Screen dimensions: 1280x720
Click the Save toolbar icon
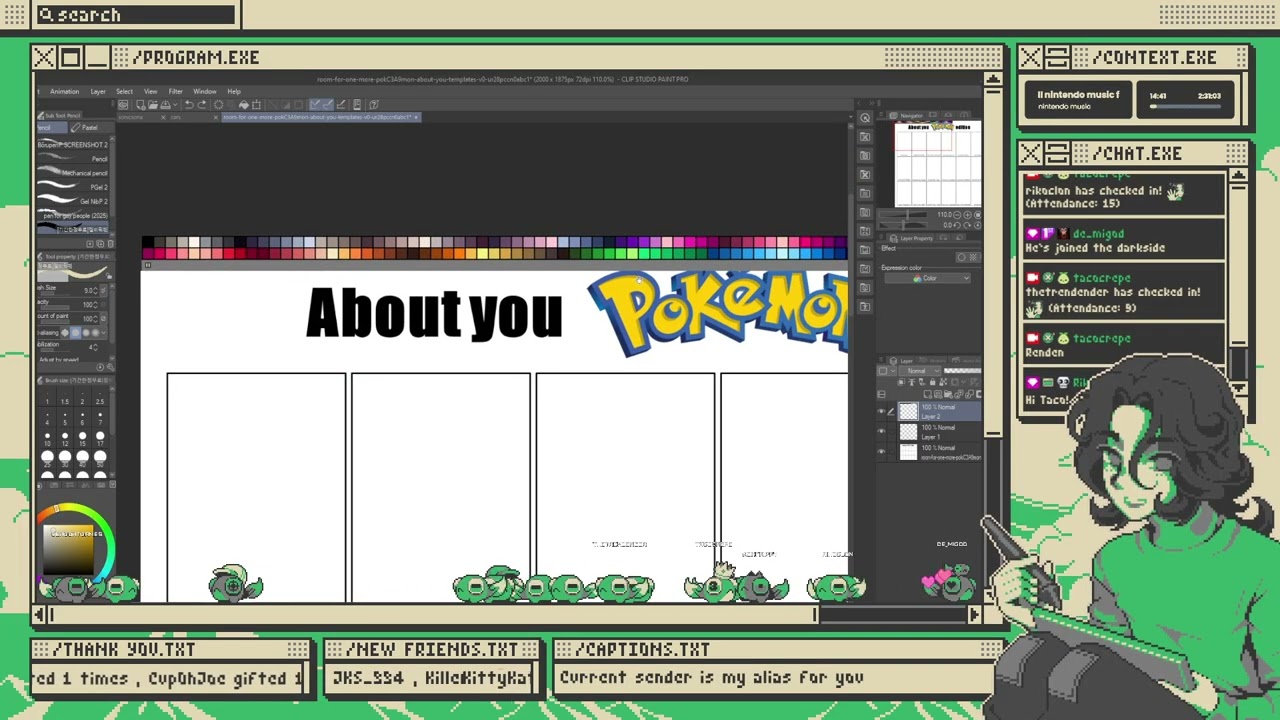pos(165,104)
